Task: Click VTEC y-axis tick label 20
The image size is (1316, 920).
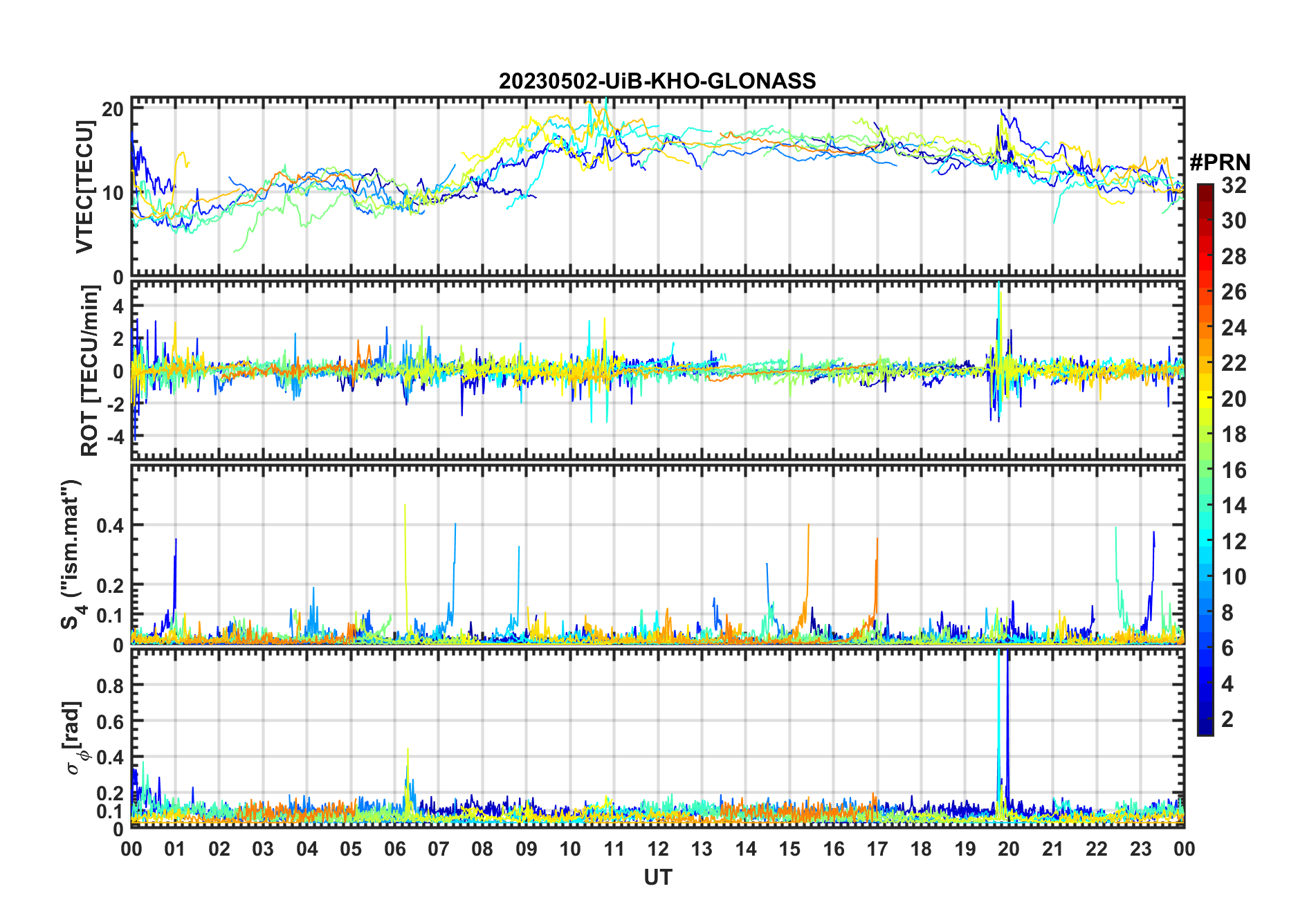Action: (x=113, y=109)
